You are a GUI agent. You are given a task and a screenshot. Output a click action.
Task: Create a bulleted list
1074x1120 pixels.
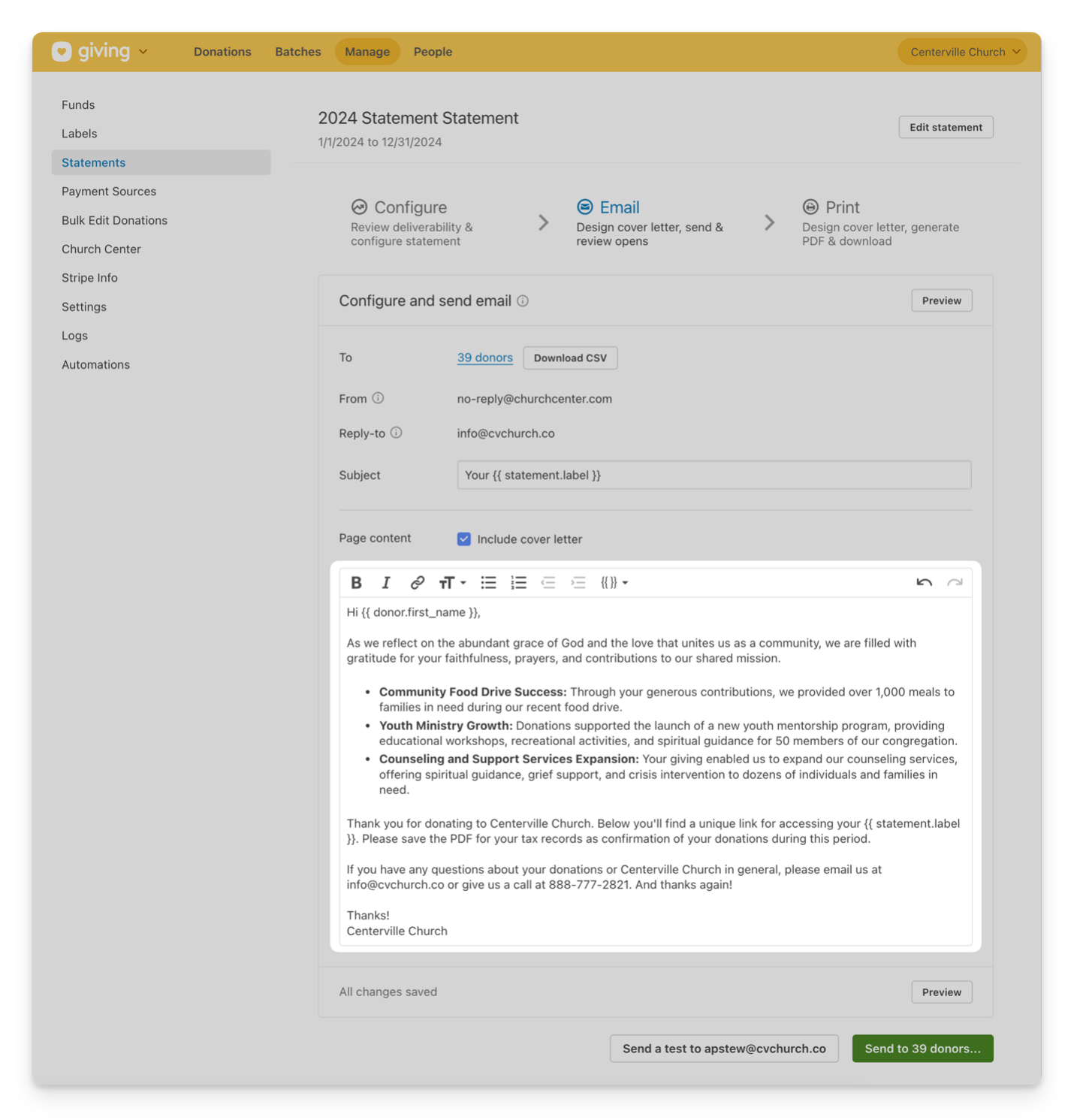coord(488,582)
